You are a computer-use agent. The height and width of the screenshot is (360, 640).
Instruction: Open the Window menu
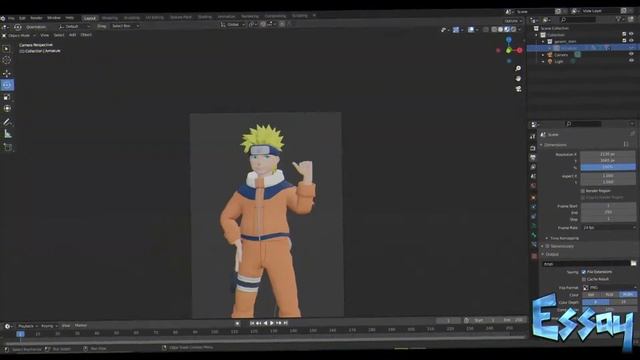(x=54, y=18)
